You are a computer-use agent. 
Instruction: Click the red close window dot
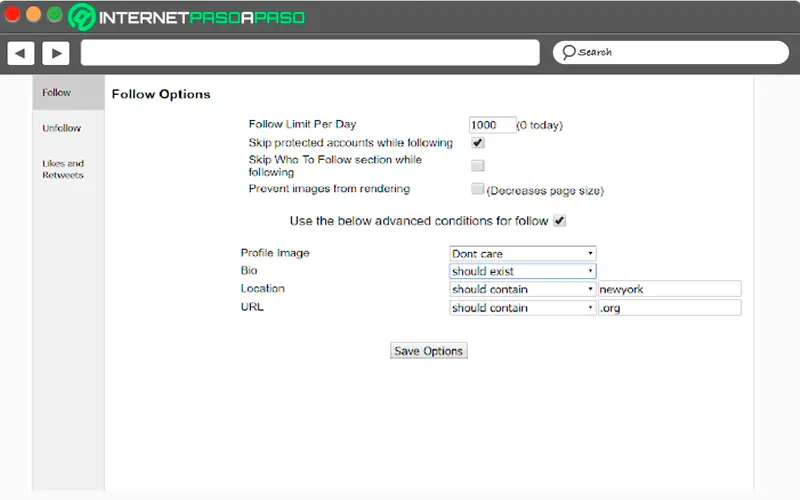coord(12,15)
